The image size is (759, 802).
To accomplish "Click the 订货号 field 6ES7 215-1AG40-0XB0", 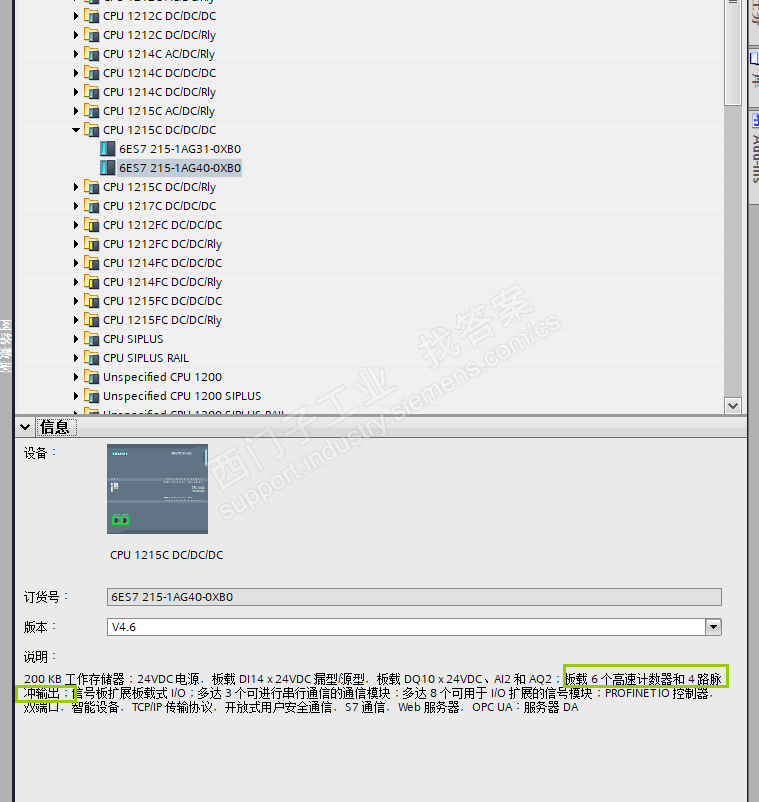I will click(x=414, y=597).
